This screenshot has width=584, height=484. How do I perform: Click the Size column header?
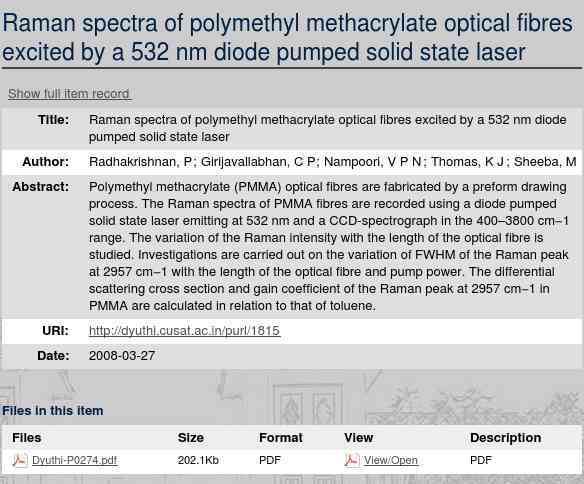pos(191,437)
